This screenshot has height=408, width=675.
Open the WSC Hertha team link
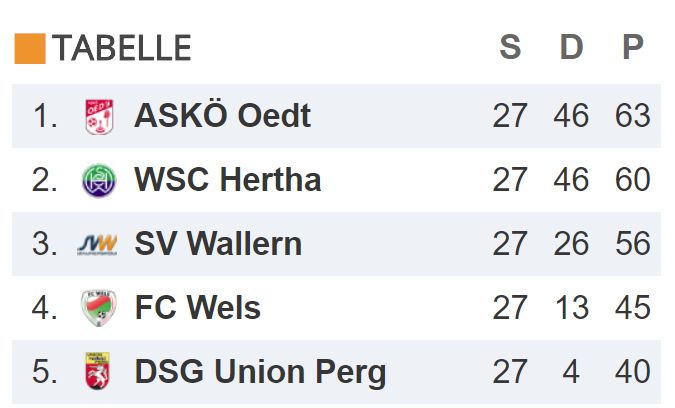pos(227,180)
